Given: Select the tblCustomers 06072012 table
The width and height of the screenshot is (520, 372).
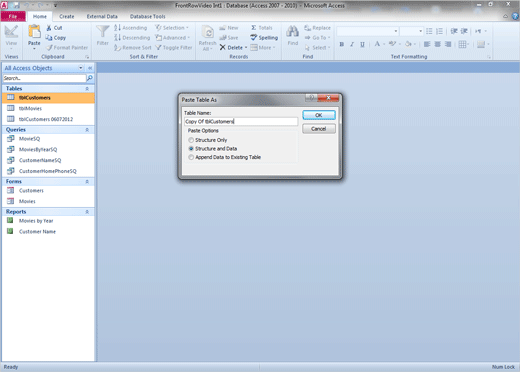Looking at the screenshot, I should (x=48, y=119).
